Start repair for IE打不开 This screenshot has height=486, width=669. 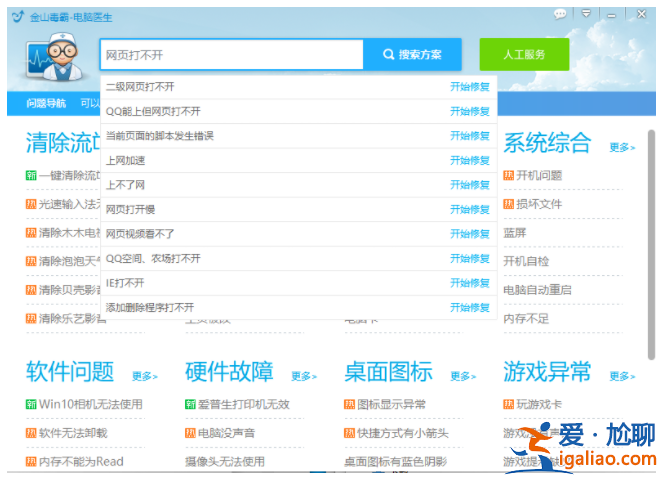(470, 283)
